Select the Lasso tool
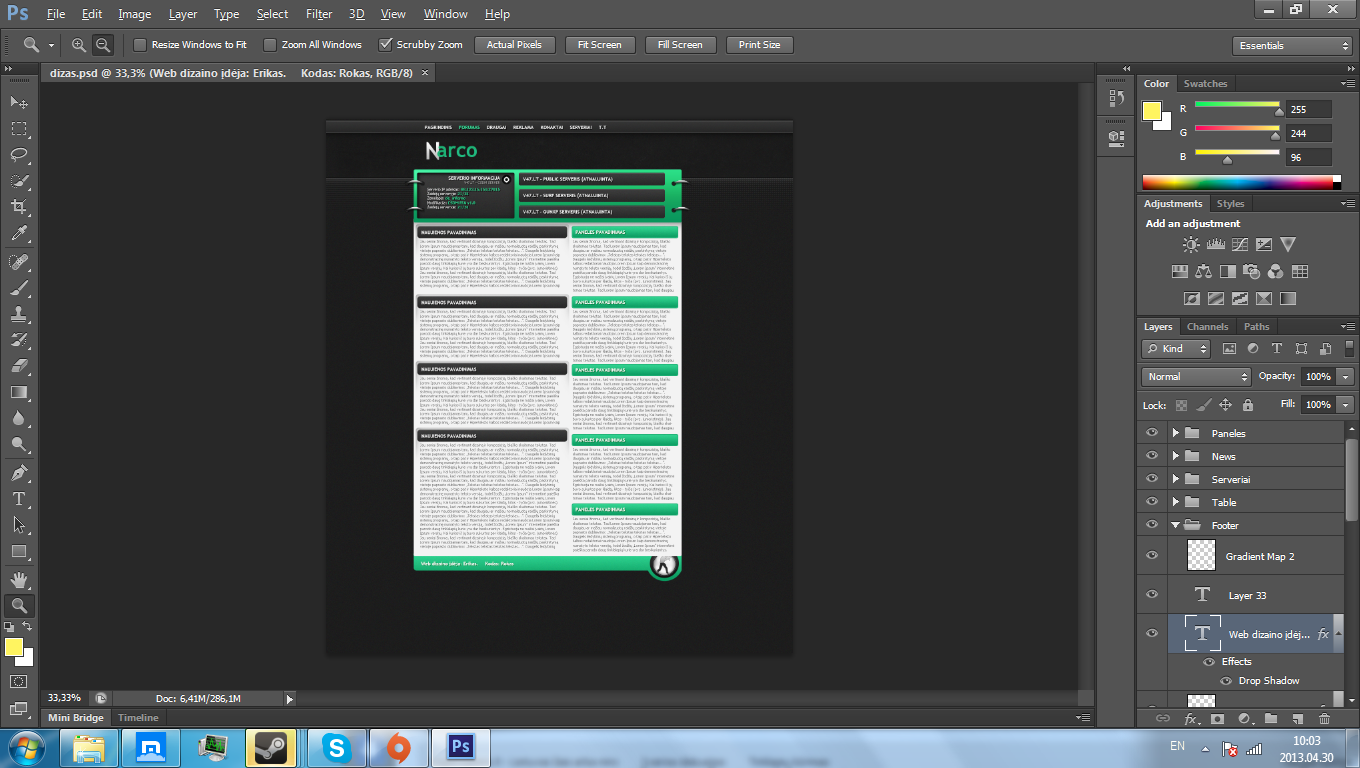This screenshot has width=1360, height=768. coord(19,154)
